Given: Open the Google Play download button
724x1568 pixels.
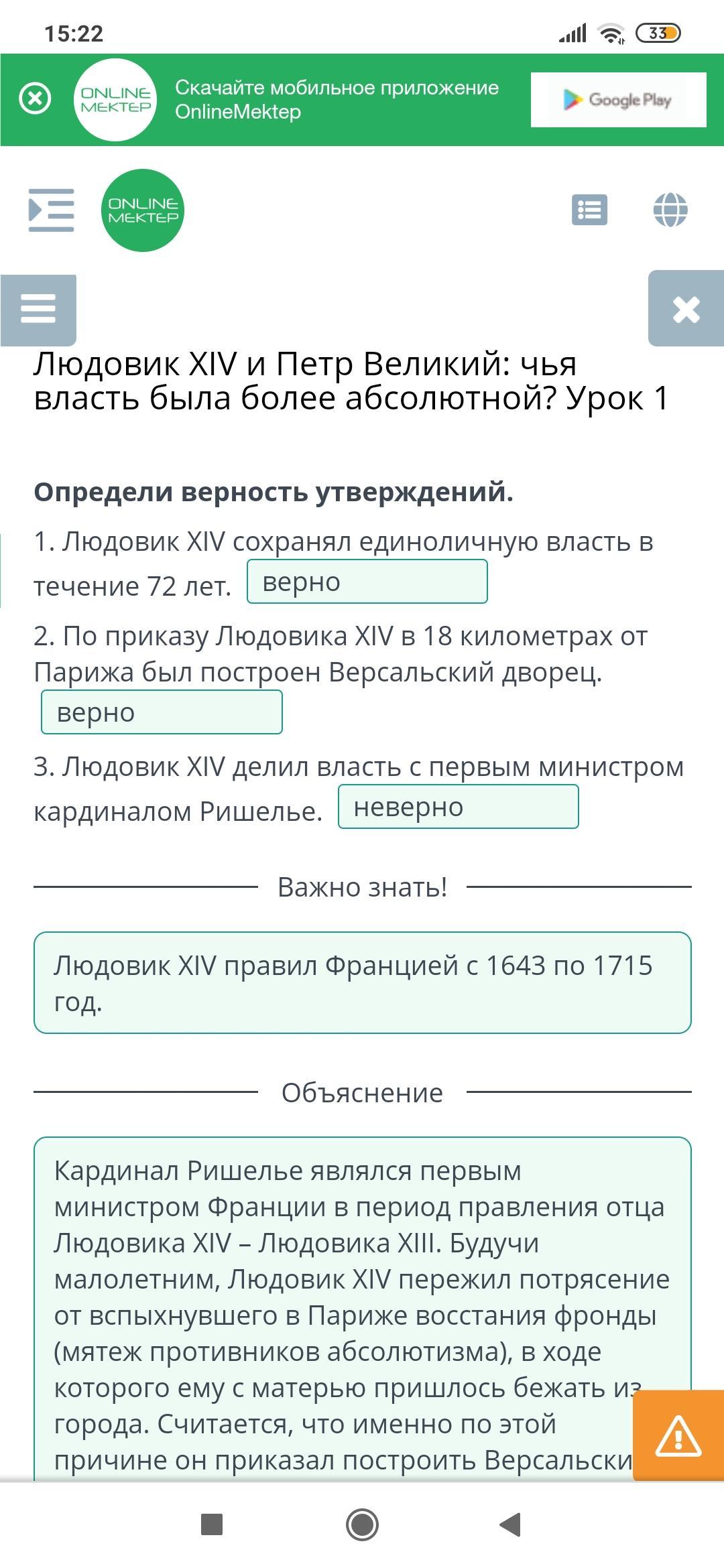Looking at the screenshot, I should point(618,100).
